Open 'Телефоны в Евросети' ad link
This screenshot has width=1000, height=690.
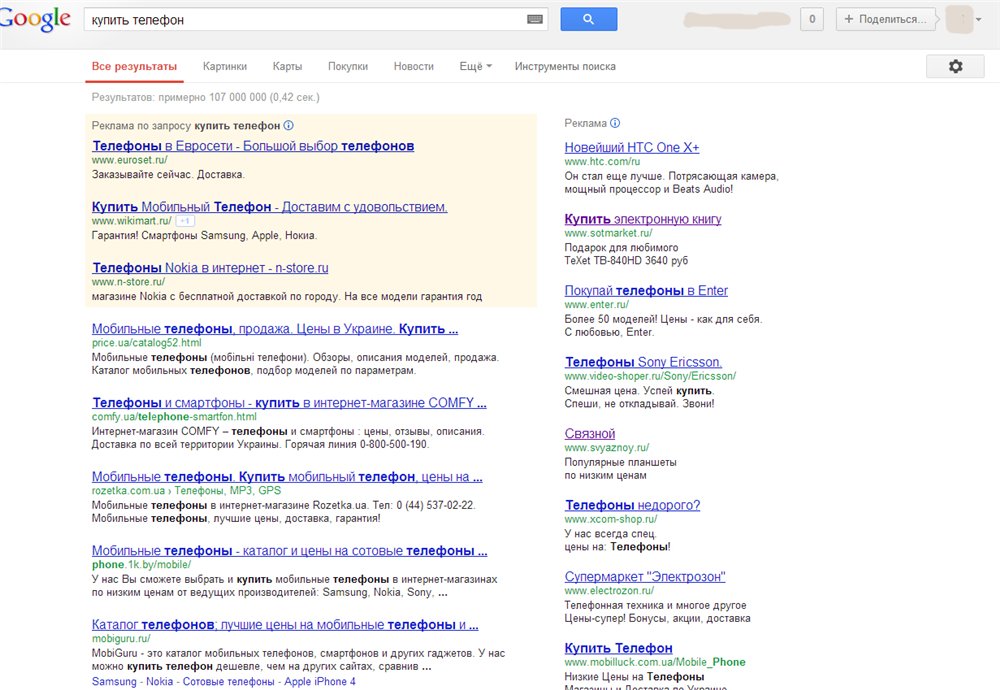(x=253, y=146)
